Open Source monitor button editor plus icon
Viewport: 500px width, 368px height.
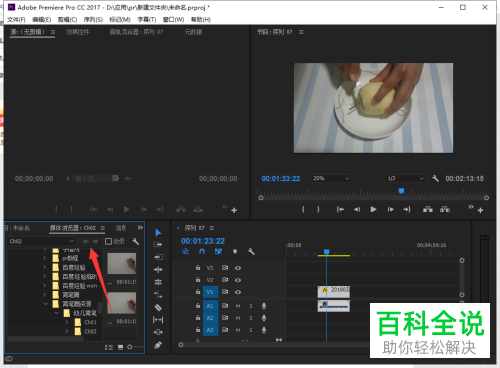(234, 210)
